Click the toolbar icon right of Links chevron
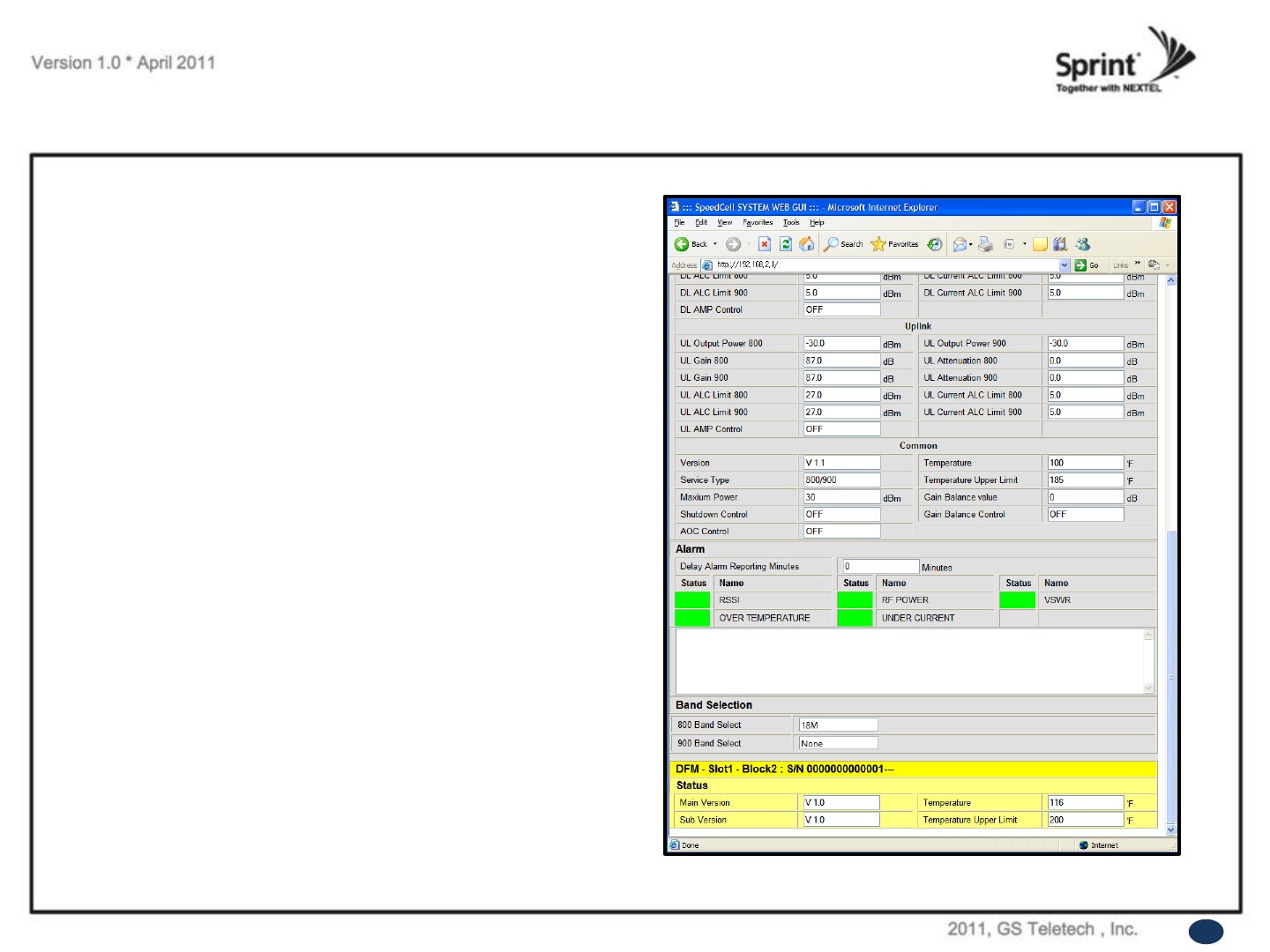The image size is (1270, 952). pyautogui.click(x=1154, y=264)
